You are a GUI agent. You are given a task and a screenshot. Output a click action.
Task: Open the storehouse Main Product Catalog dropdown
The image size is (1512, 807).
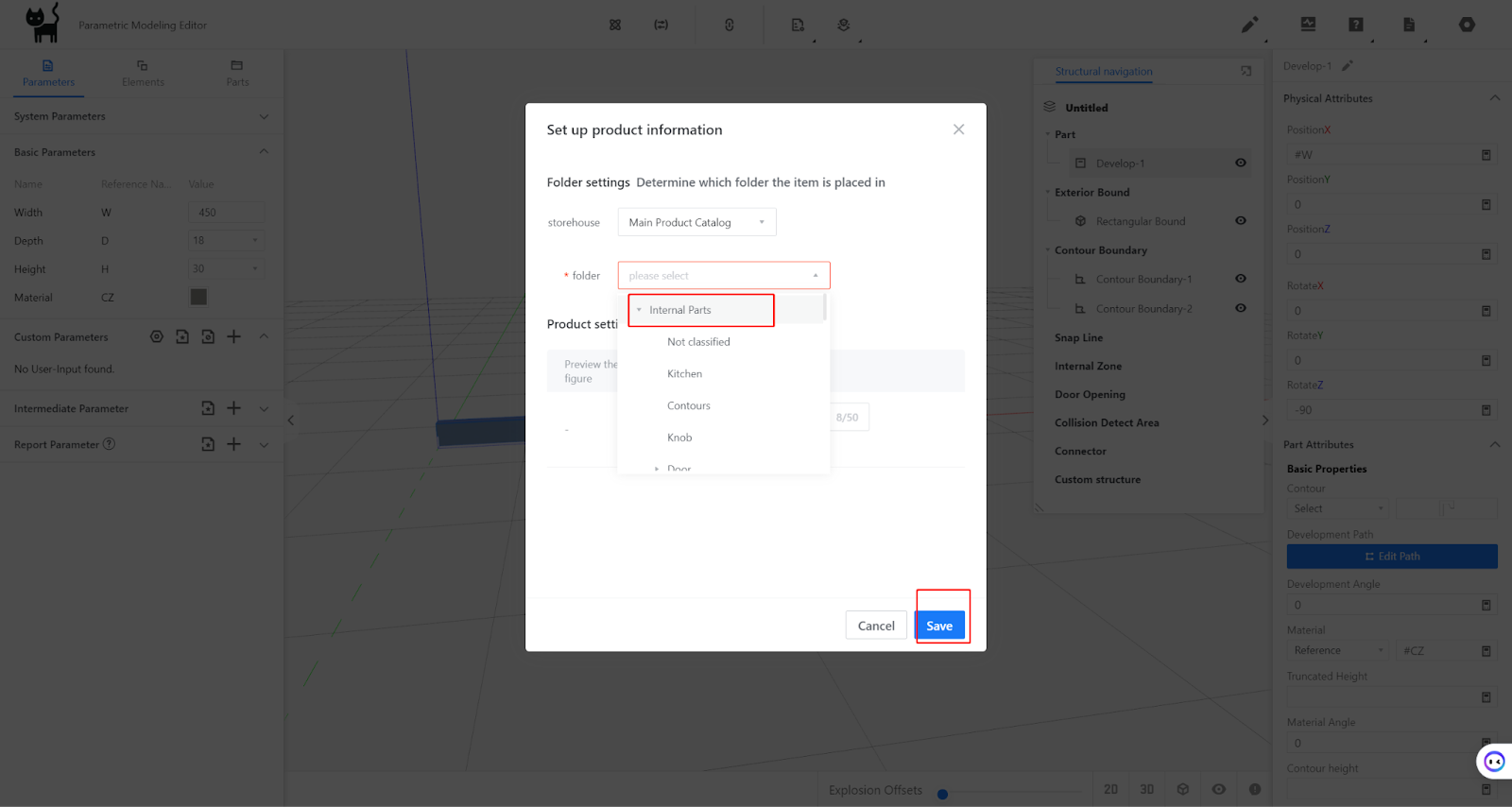click(696, 223)
